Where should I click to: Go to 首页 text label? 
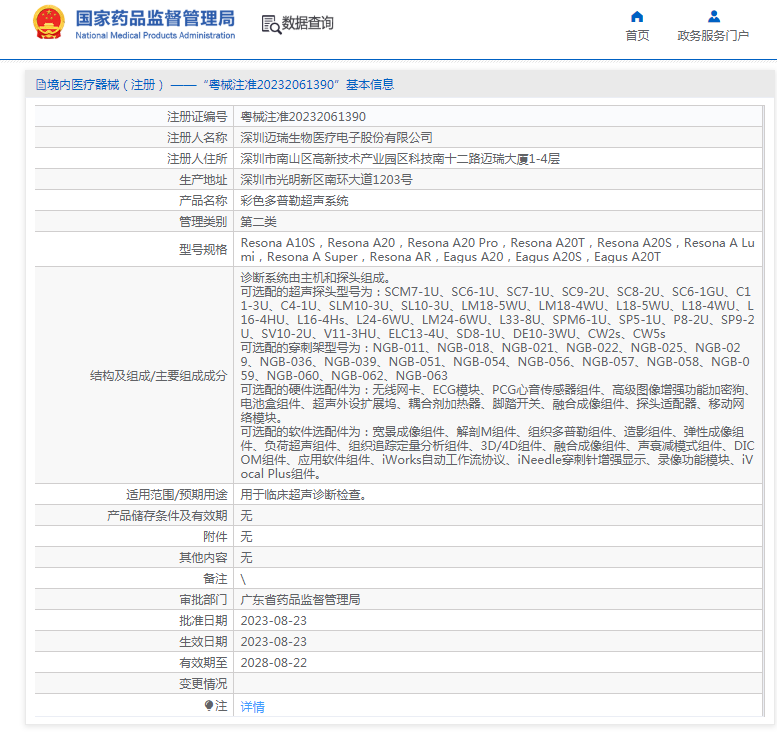point(637,36)
